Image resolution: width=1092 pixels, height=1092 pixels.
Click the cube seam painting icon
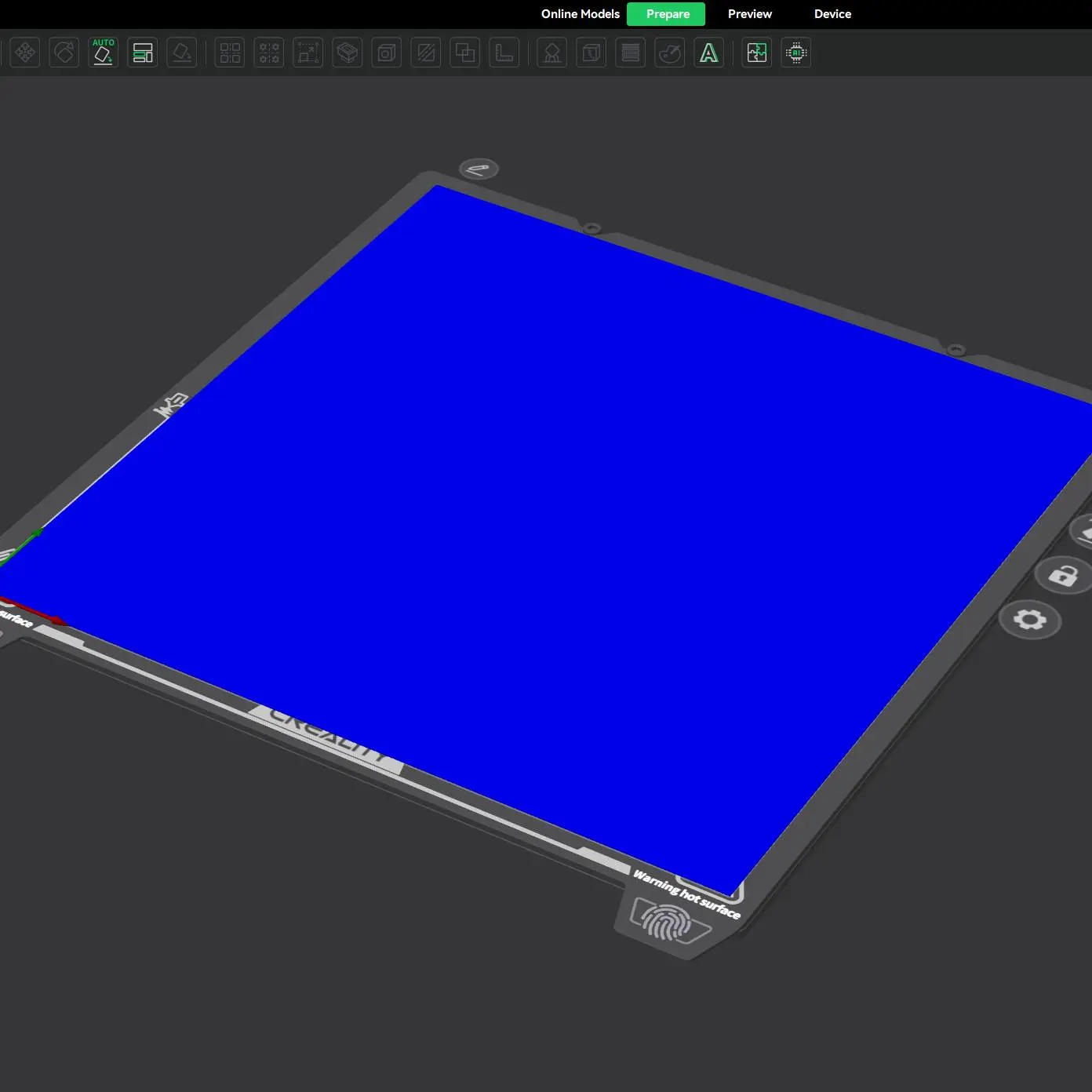pyautogui.click(x=591, y=53)
